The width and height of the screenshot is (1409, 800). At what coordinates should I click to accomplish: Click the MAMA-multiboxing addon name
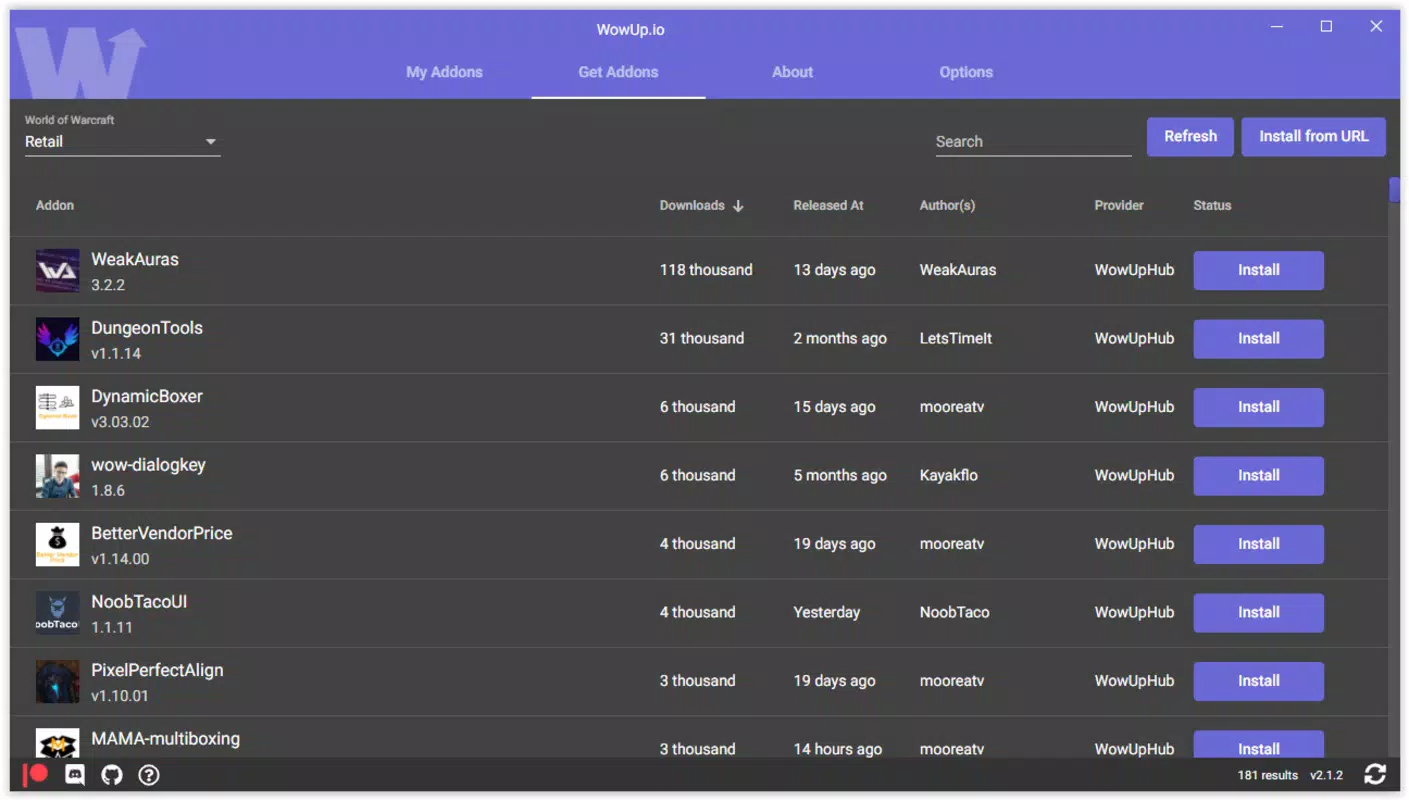166,739
